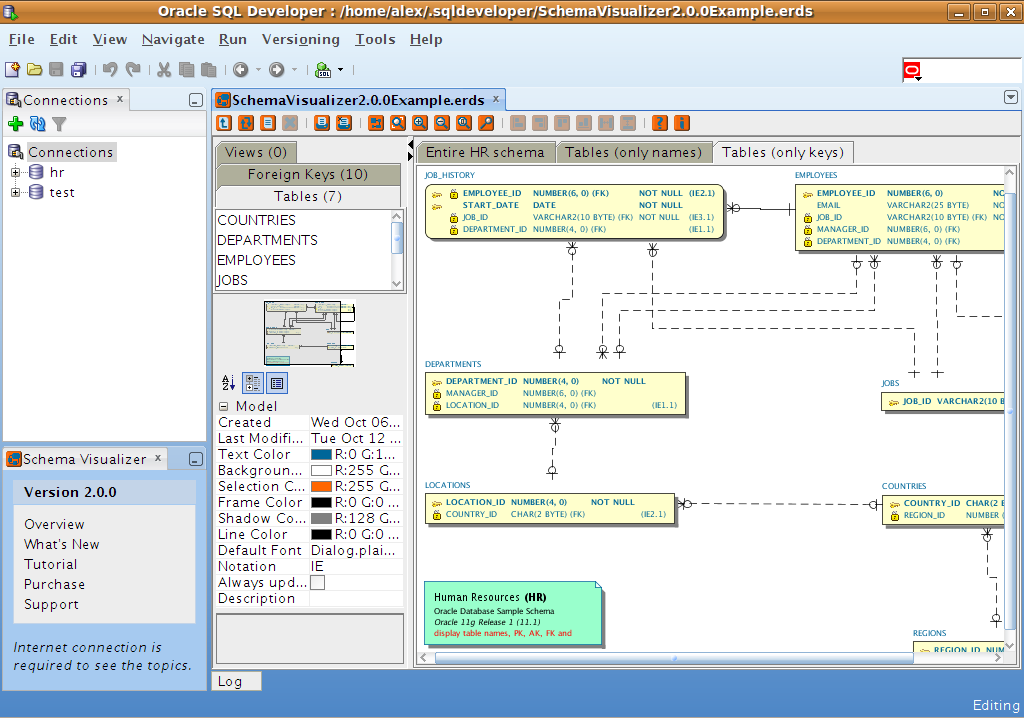
Task: Open the diagram search magnifier tool
Action: coord(484,122)
